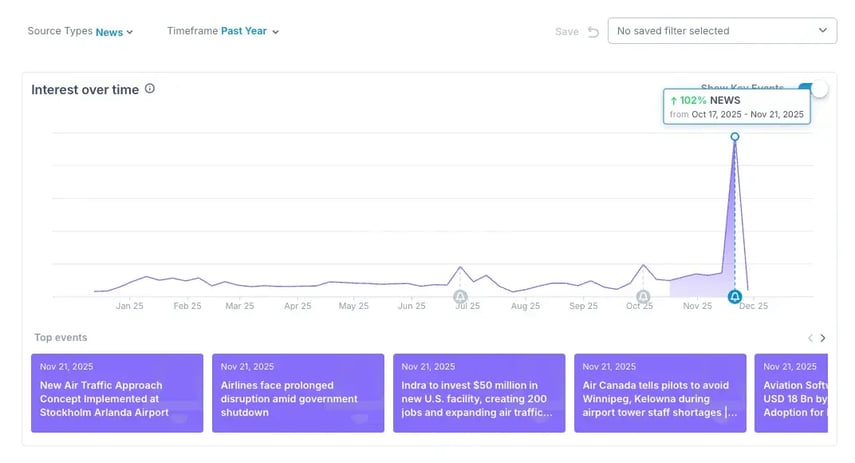The image size is (855, 463).
Task: Expand the saved filter selection combo box
Action: [x=722, y=31]
